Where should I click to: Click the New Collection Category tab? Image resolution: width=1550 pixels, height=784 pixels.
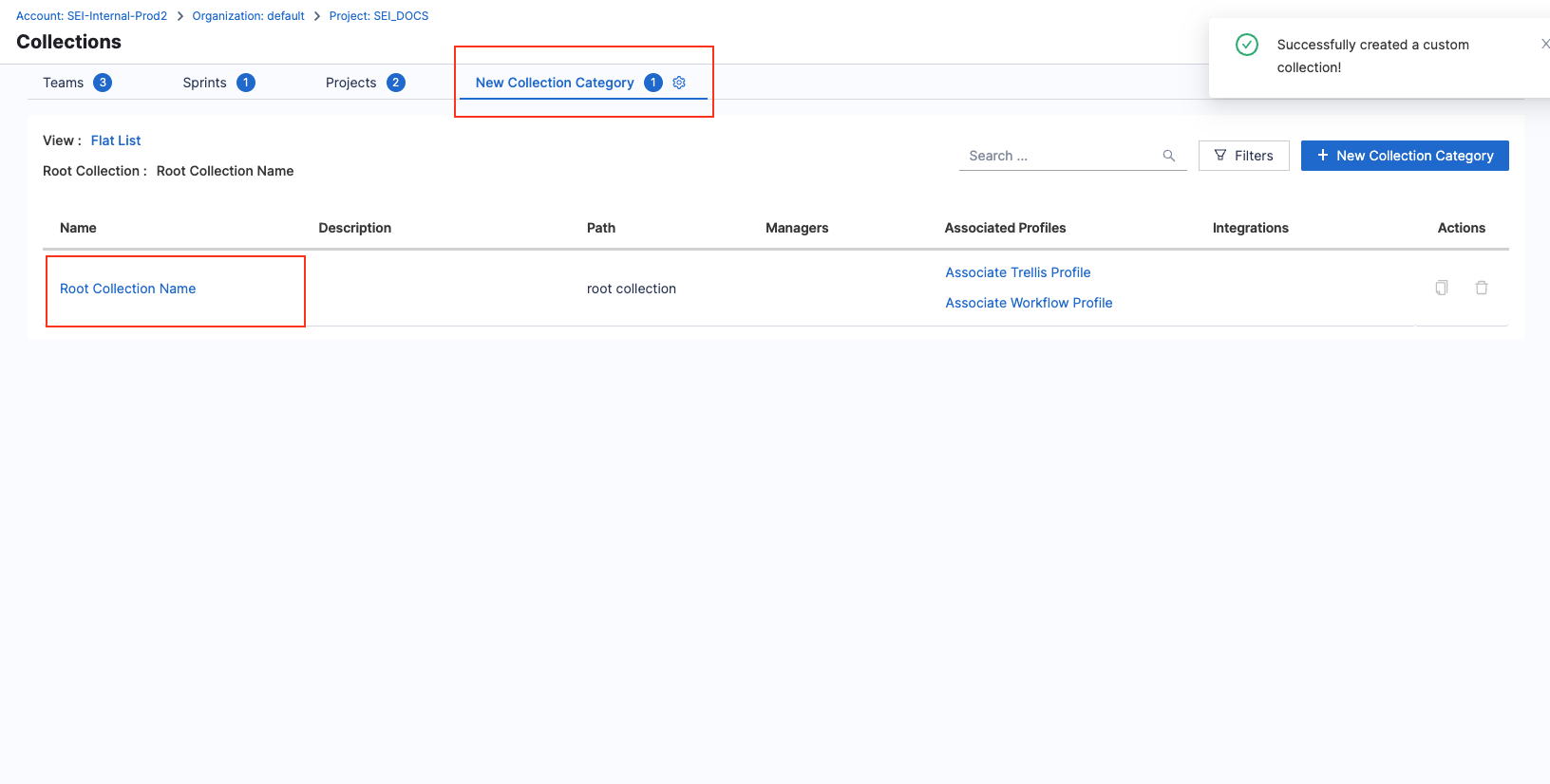click(555, 83)
